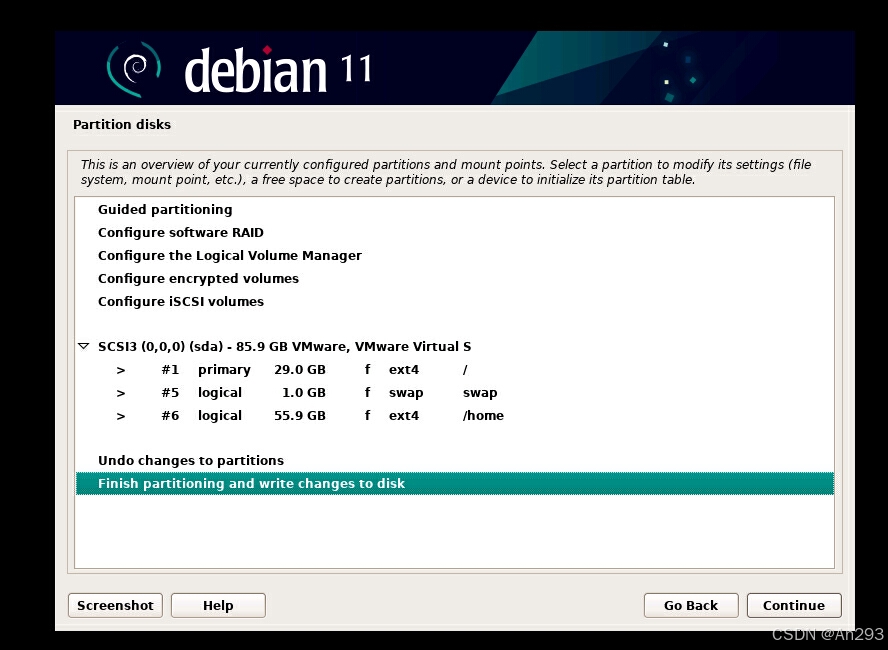This screenshot has height=650, width=888.
Task: Click the swap mount point of partition #5
Action: pyautogui.click(x=480, y=393)
